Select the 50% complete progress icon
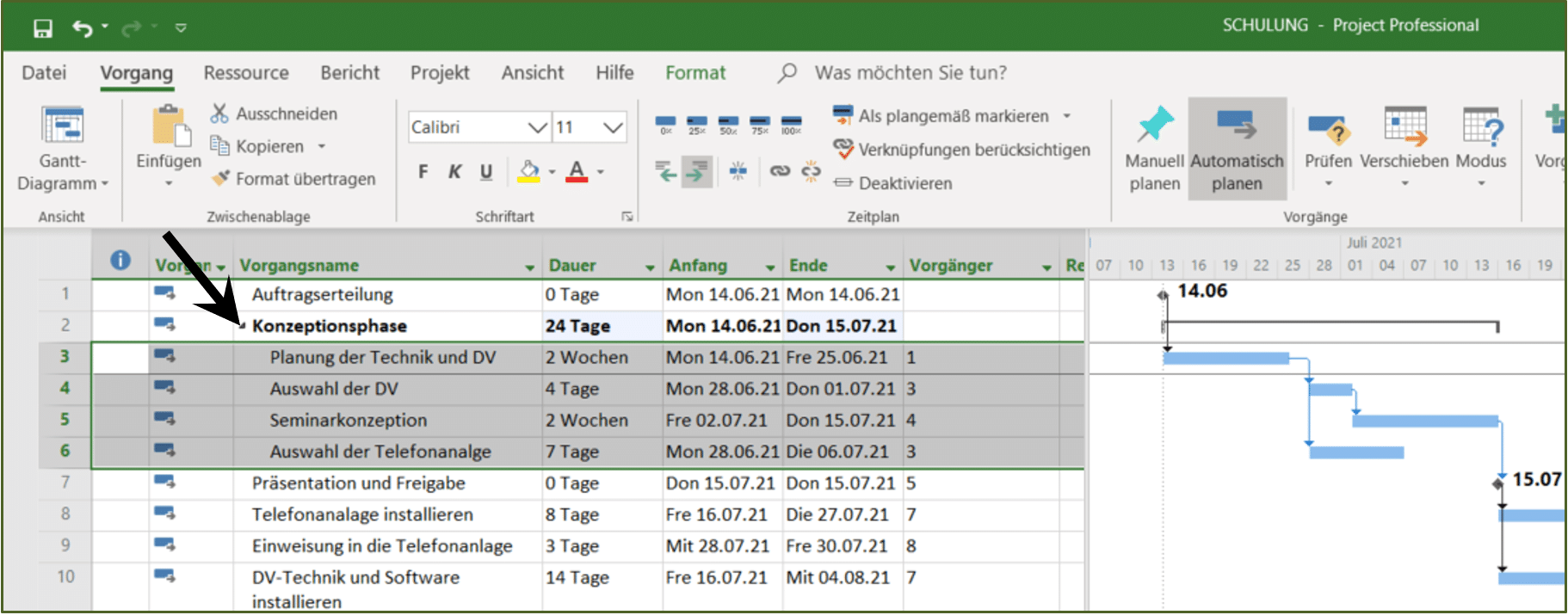 pos(728,126)
